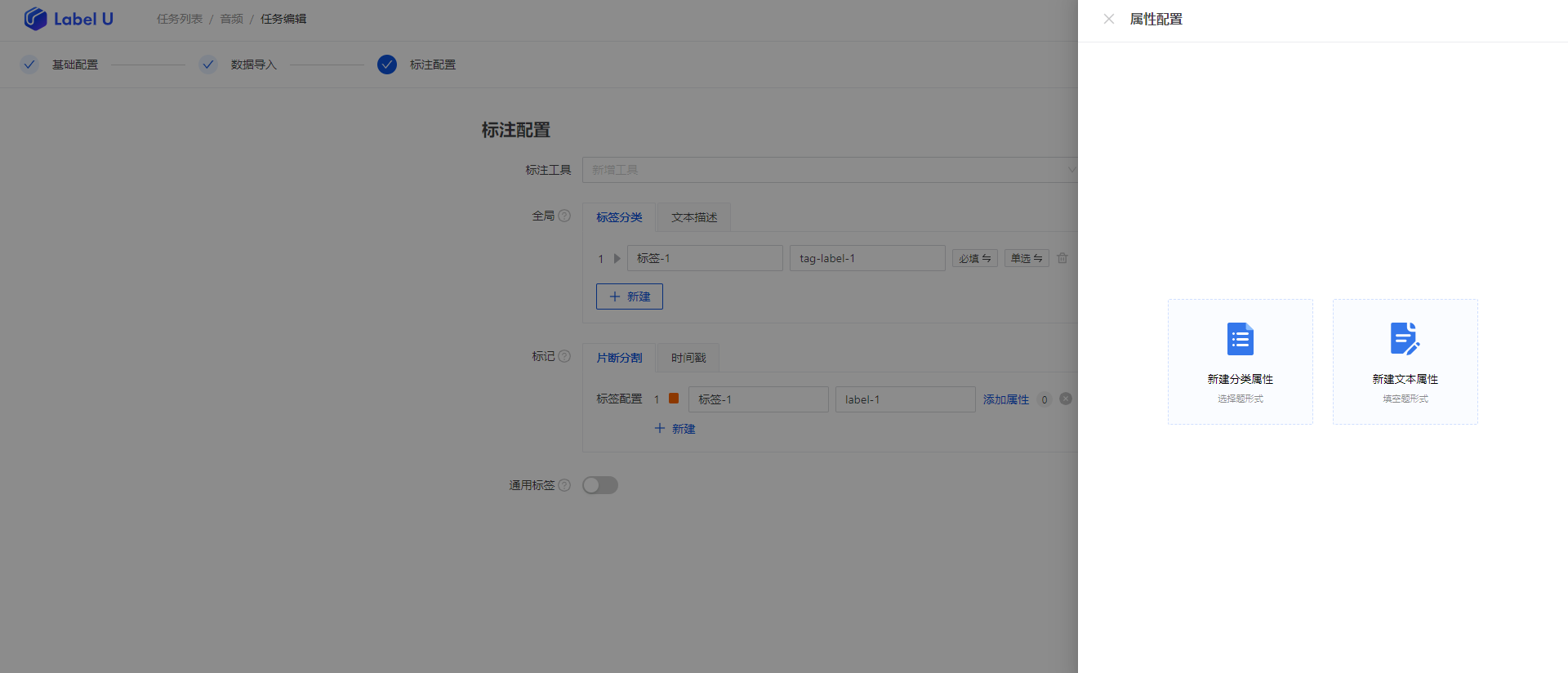Switch to the 文本描述 tab
Screen dimensions: 1568x673
click(x=694, y=217)
